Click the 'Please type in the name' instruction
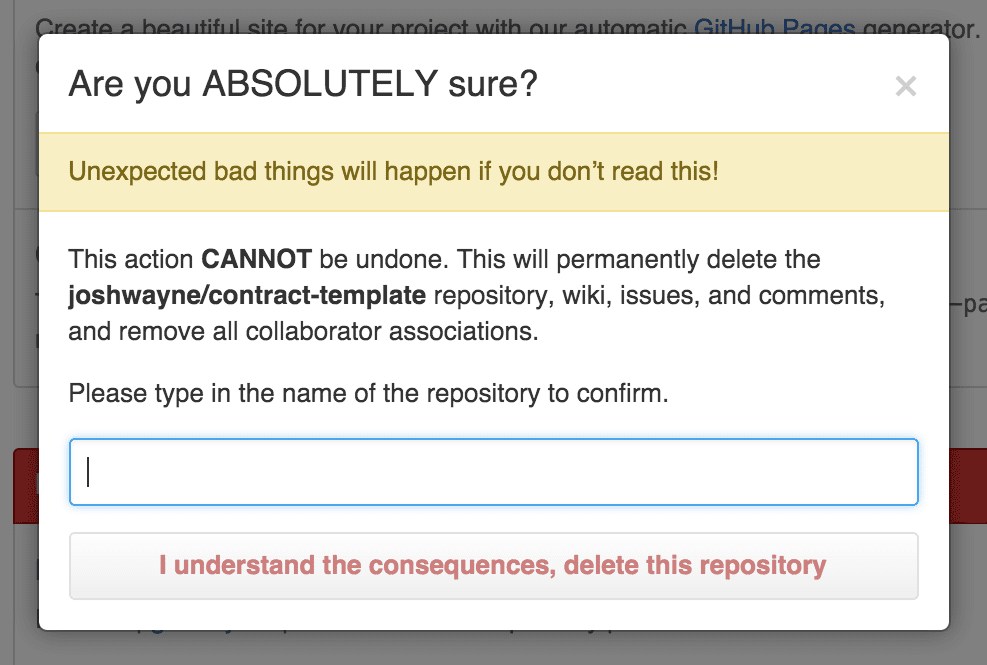Viewport: 987px width, 665px height. click(x=367, y=393)
